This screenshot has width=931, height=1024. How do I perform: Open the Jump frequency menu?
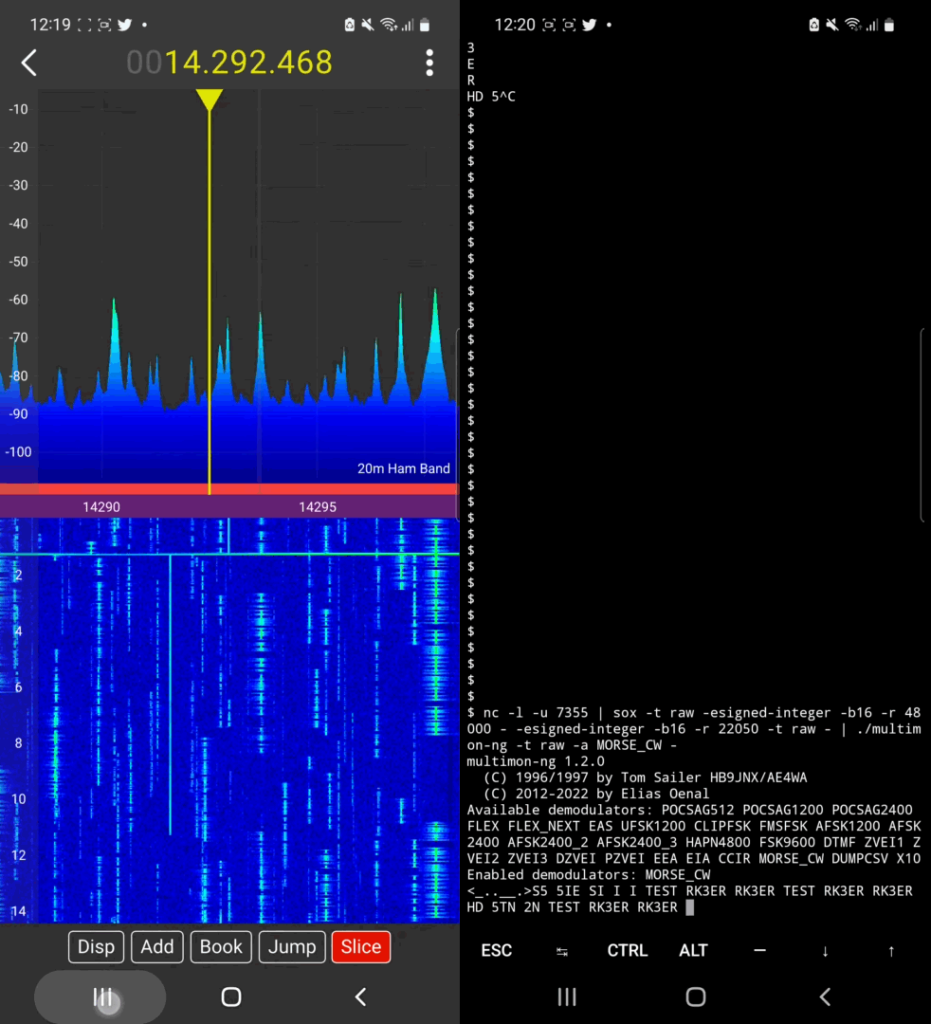(x=292, y=946)
